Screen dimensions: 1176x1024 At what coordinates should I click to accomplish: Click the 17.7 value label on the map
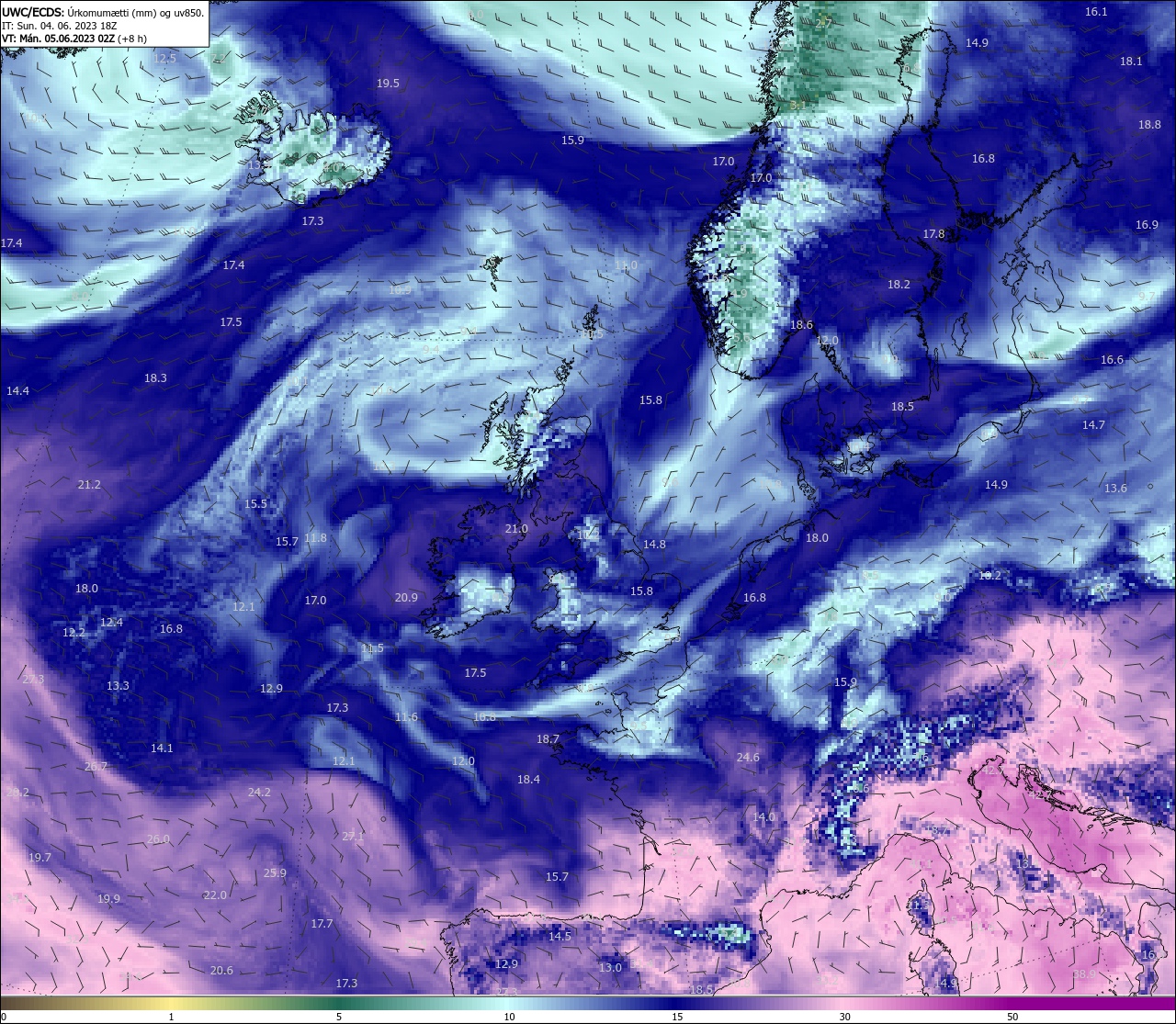pos(322,924)
